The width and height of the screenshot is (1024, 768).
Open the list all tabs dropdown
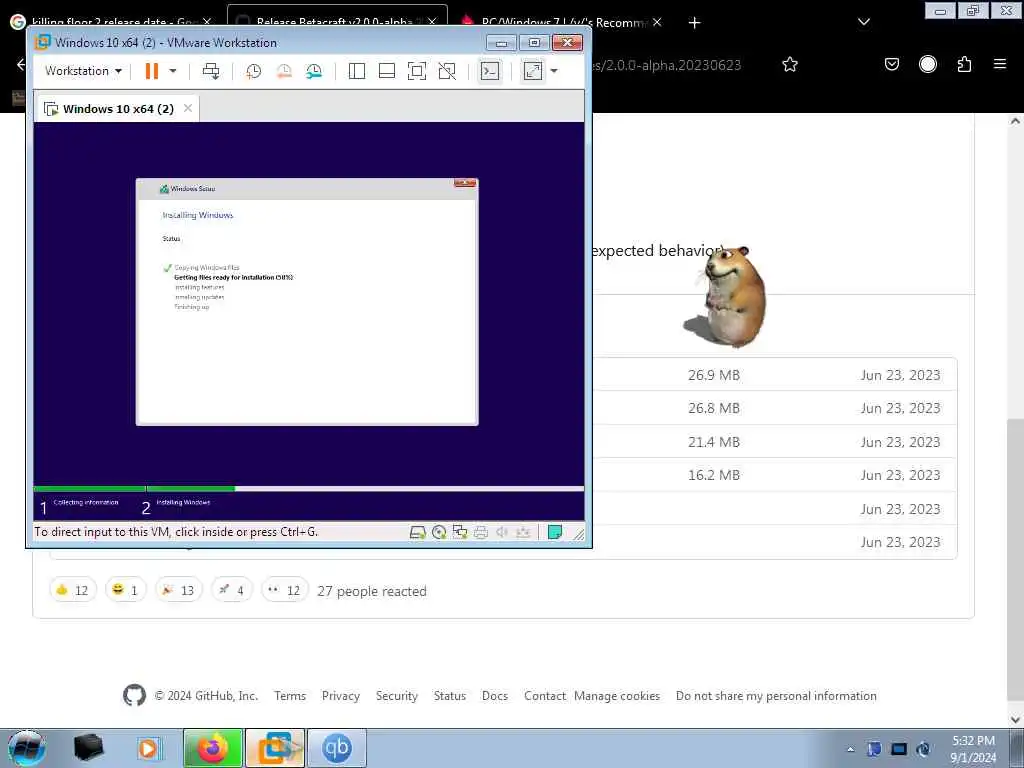863,22
